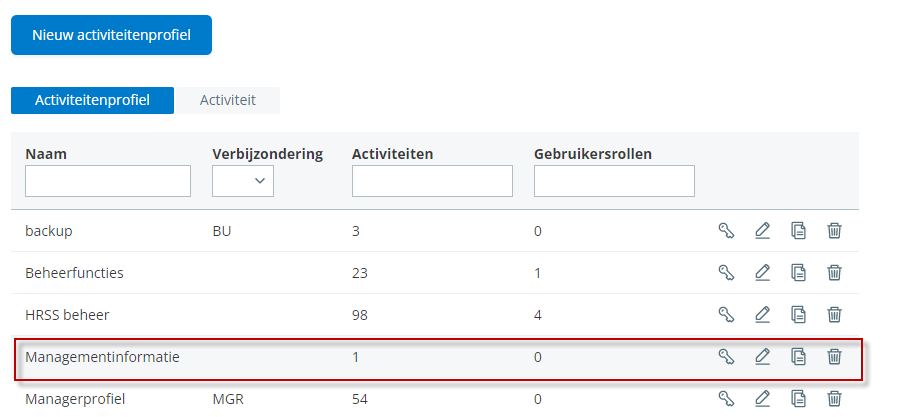The image size is (908, 417).
Task: Copy the Managementinformatie profile
Action: click(x=798, y=356)
